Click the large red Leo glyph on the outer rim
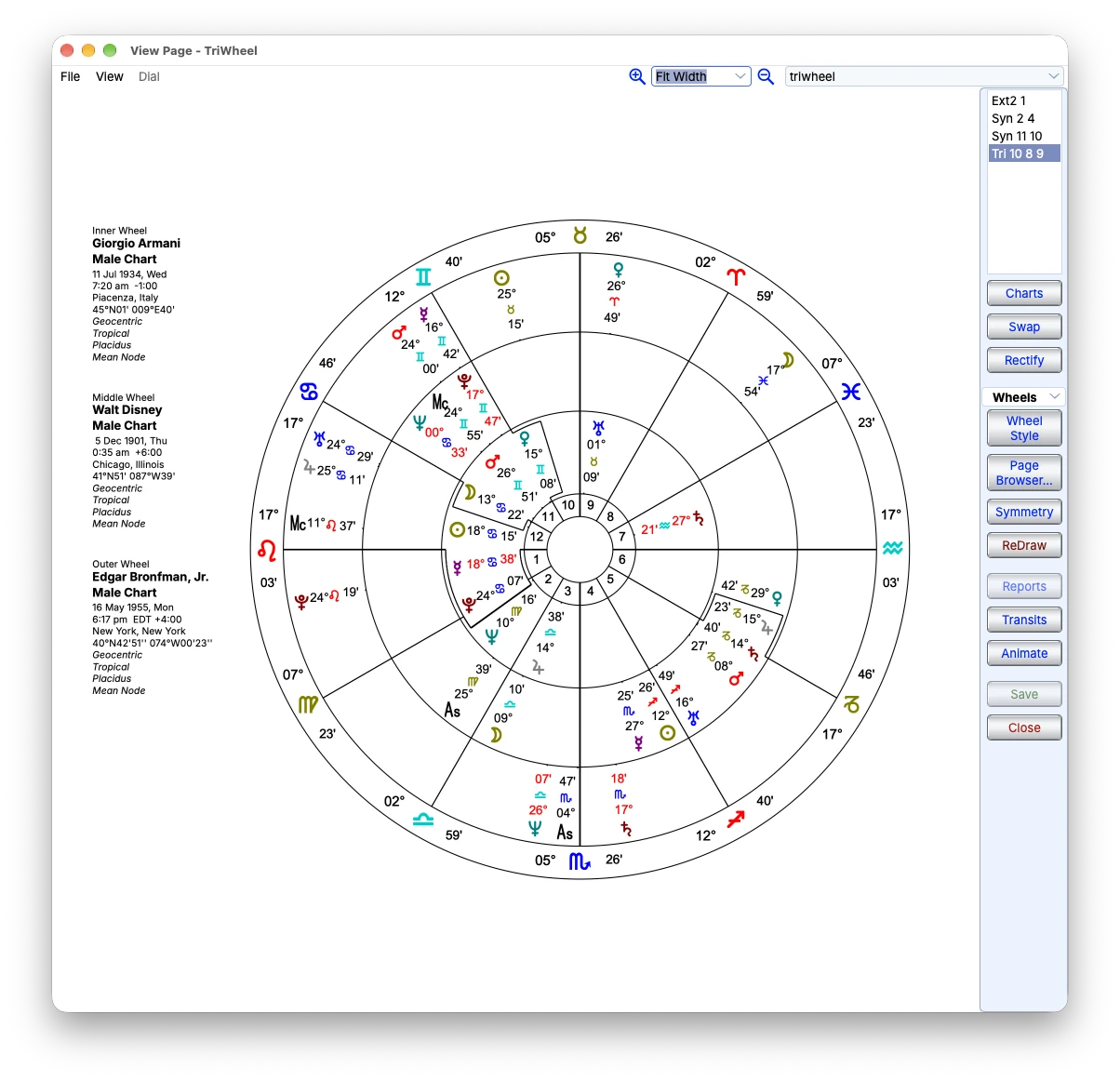 pyautogui.click(x=267, y=551)
